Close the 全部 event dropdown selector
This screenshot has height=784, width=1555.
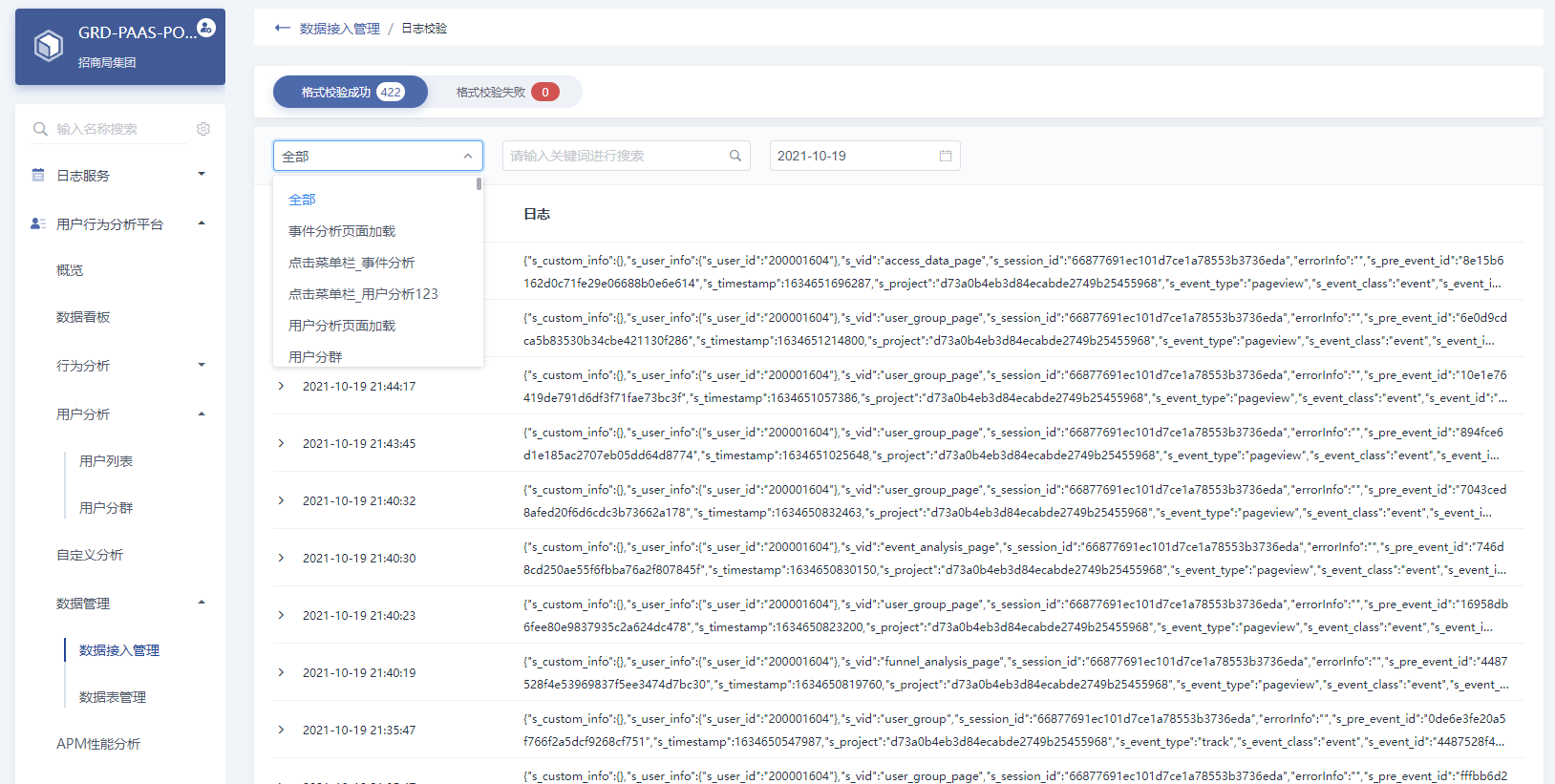(378, 156)
